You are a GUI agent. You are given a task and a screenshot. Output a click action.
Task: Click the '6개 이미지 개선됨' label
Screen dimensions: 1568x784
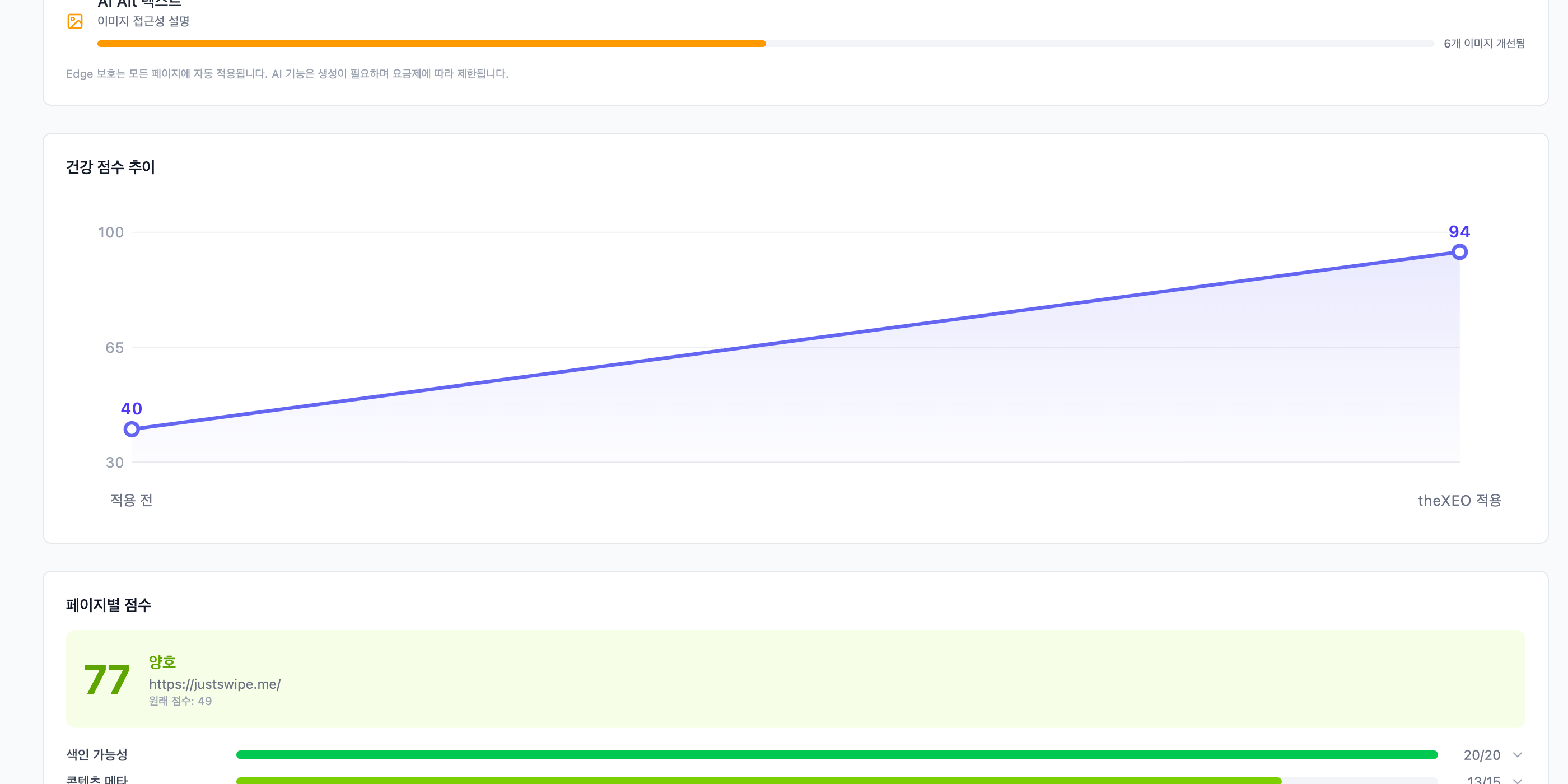pyautogui.click(x=1484, y=43)
